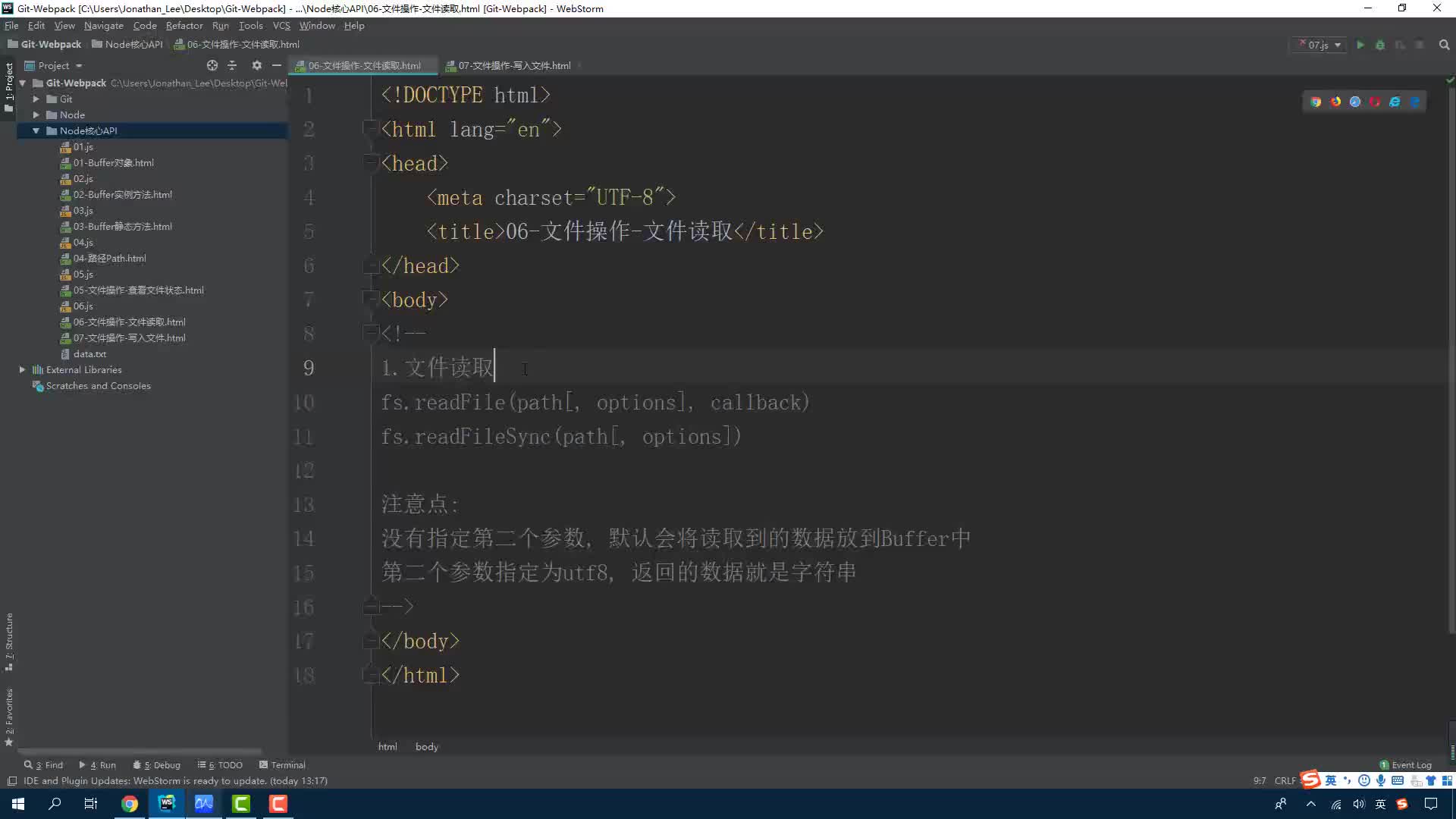Open Search Everywhere magnifier icon
1456x819 pixels.
pos(1445,45)
